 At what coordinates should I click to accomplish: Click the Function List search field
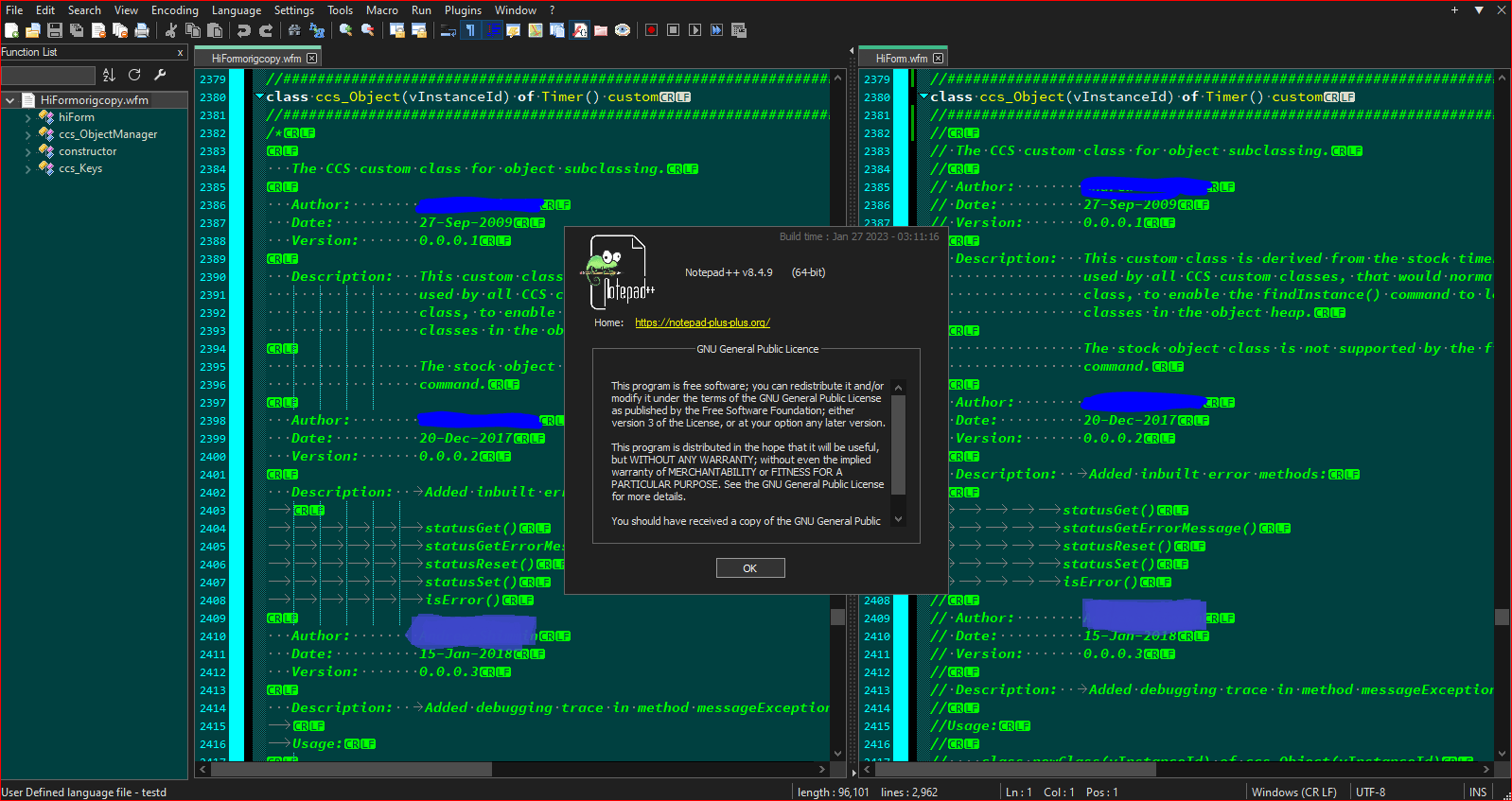[x=48, y=75]
